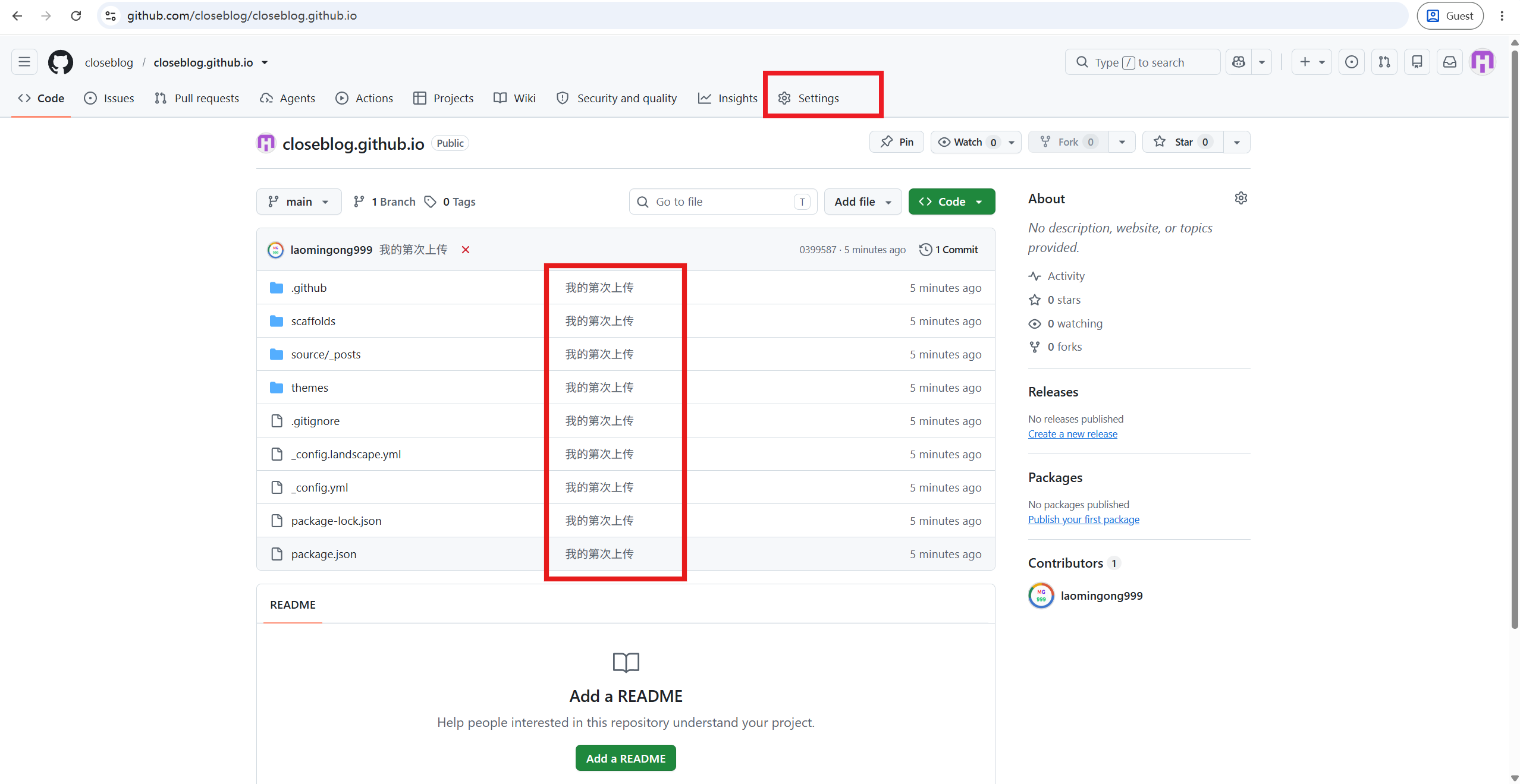Open the Copilot chat icon
Image resolution: width=1520 pixels, height=784 pixels.
click(x=1239, y=62)
